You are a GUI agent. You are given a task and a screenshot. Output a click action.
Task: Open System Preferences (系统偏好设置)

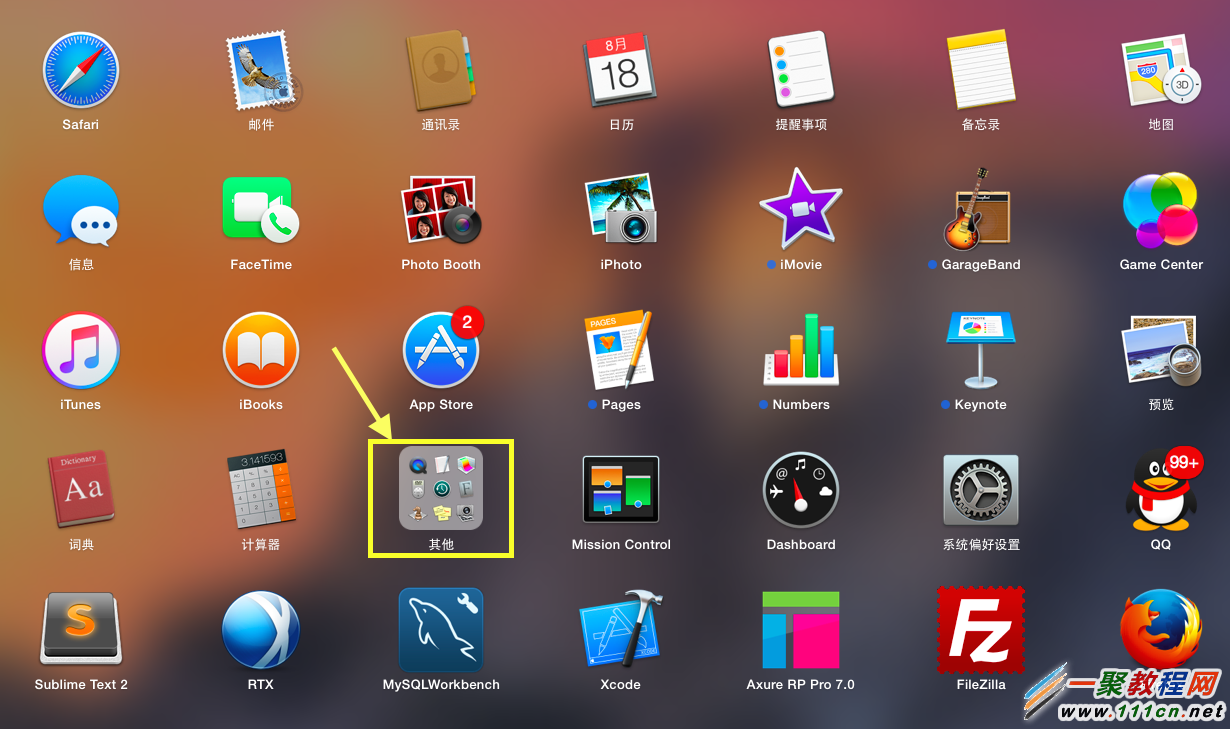[x=981, y=490]
